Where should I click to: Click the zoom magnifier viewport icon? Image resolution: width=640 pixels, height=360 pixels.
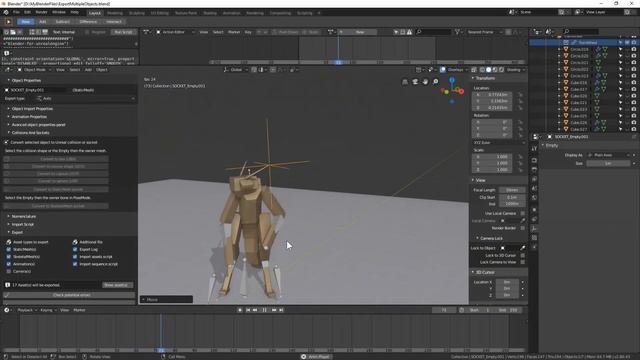(x=436, y=82)
